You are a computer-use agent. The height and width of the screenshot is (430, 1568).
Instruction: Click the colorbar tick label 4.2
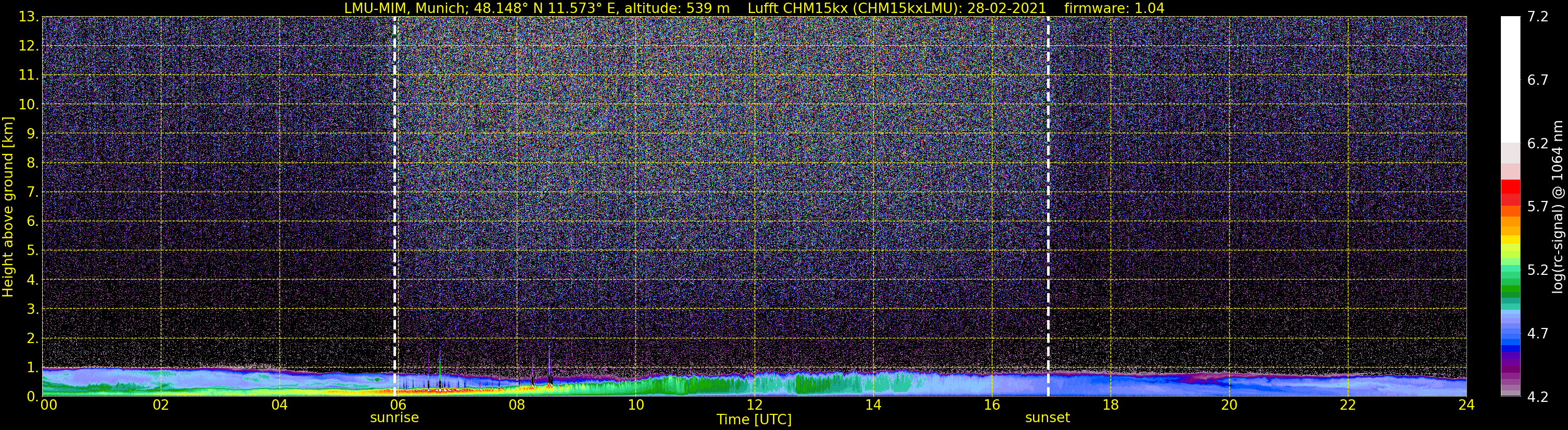pyautogui.click(x=1538, y=397)
